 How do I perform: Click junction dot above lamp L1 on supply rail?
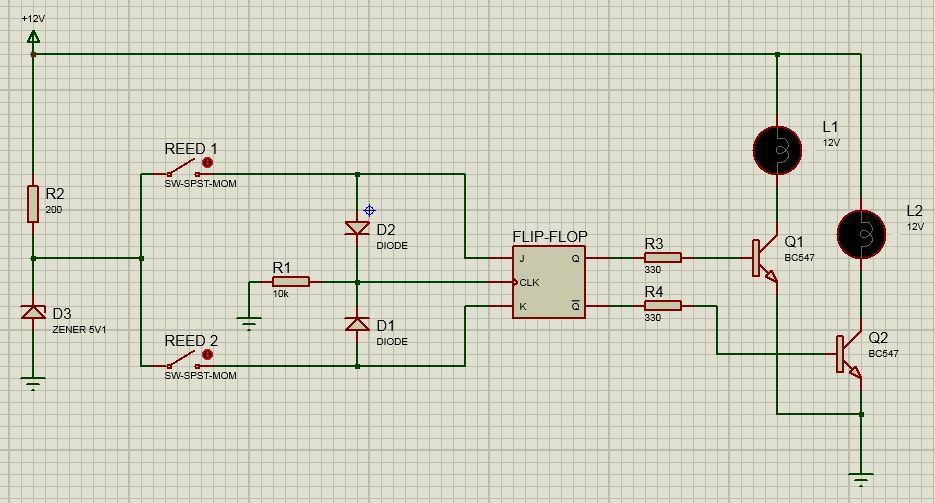[x=777, y=54]
